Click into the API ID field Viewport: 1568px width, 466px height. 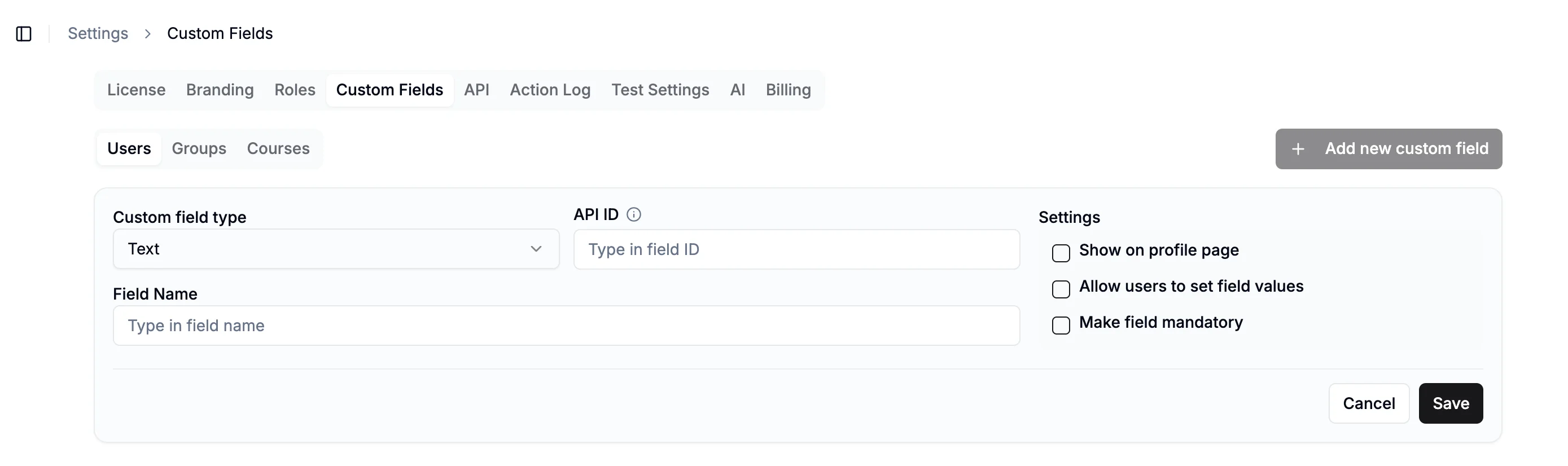tap(795, 249)
